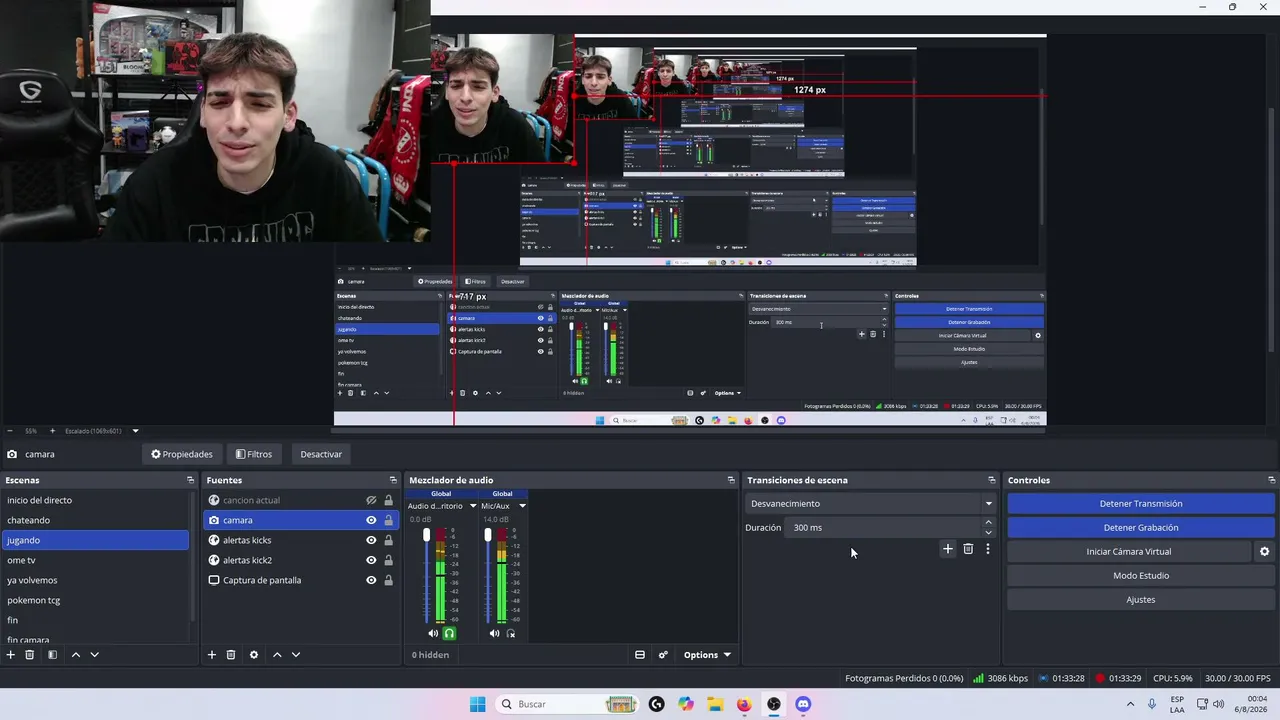Increase the transition duration with up arrow
The width and height of the screenshot is (1280, 720).
click(989, 522)
